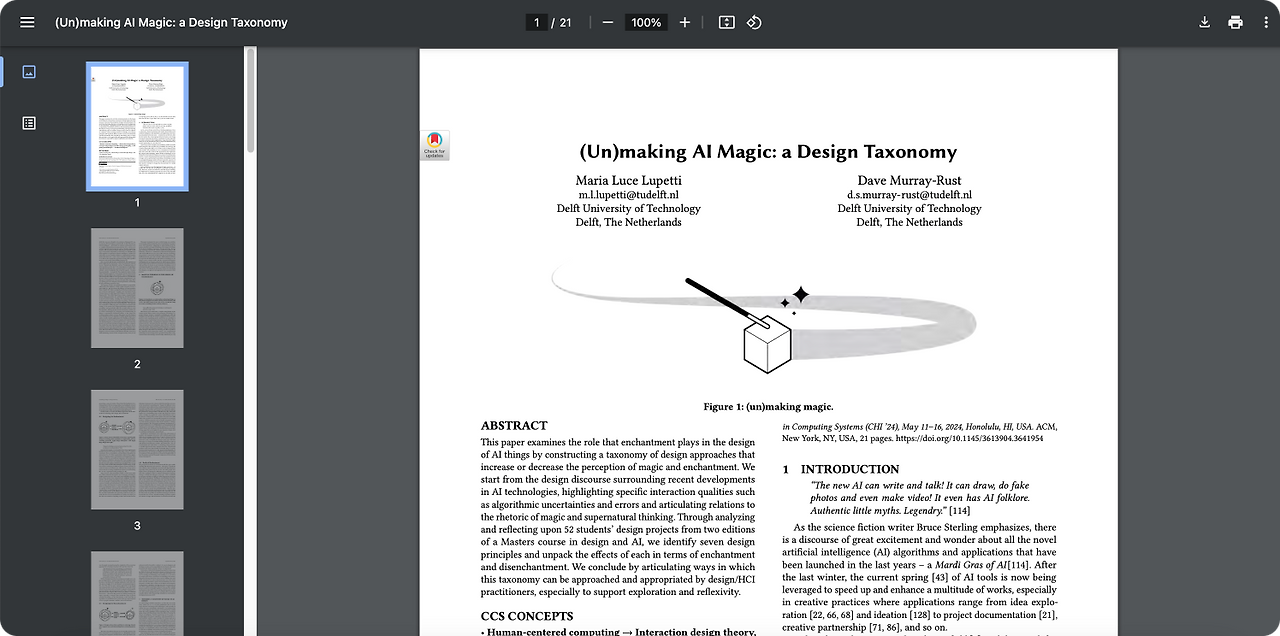The image size is (1280, 636).
Task: Click the magic wand and cube figure
Action: point(765,318)
